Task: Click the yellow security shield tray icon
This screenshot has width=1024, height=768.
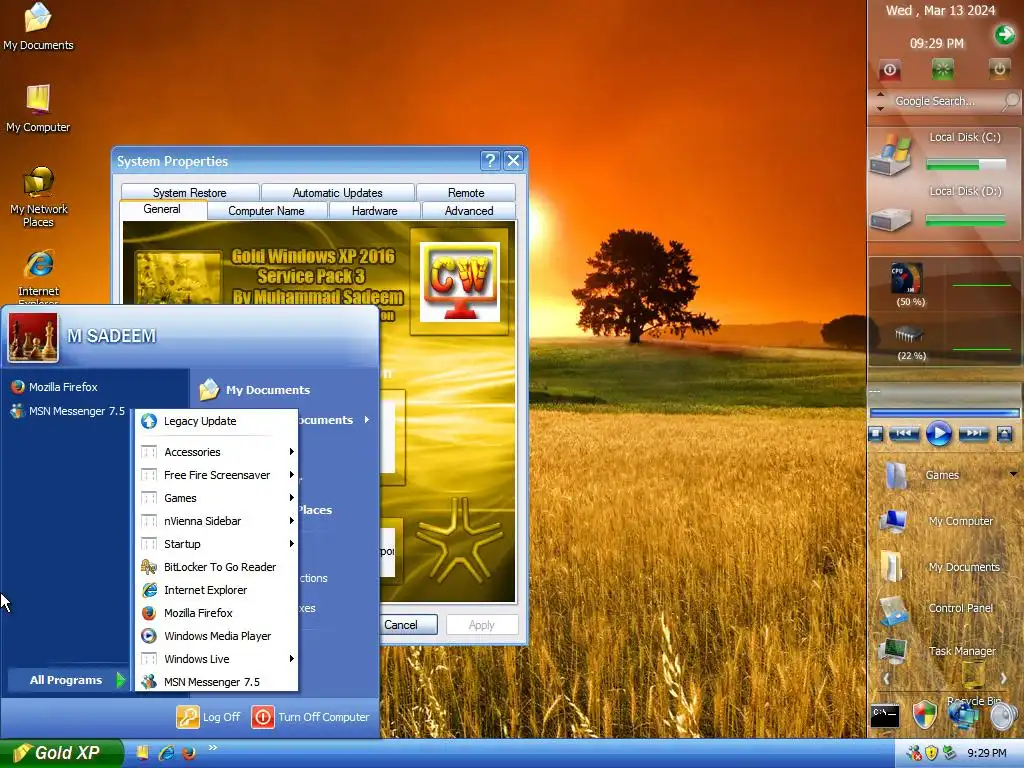Action: (931, 753)
